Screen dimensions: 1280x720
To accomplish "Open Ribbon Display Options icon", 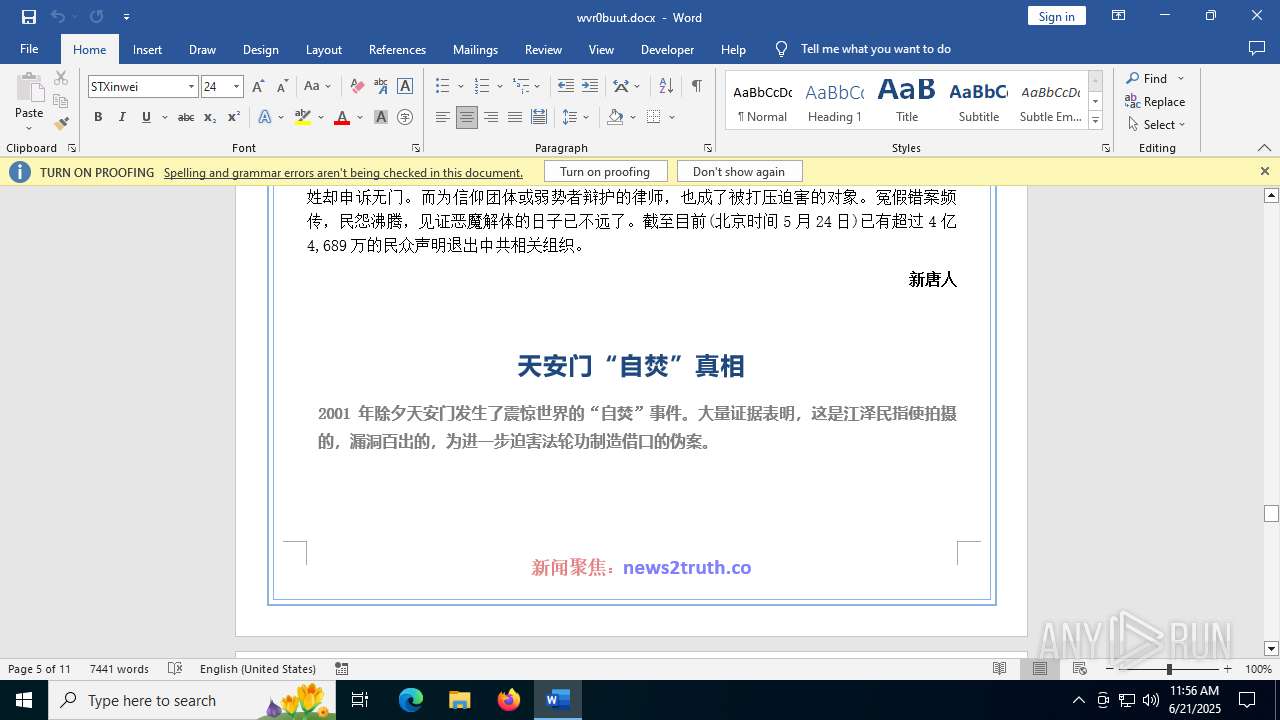I will coord(1119,16).
